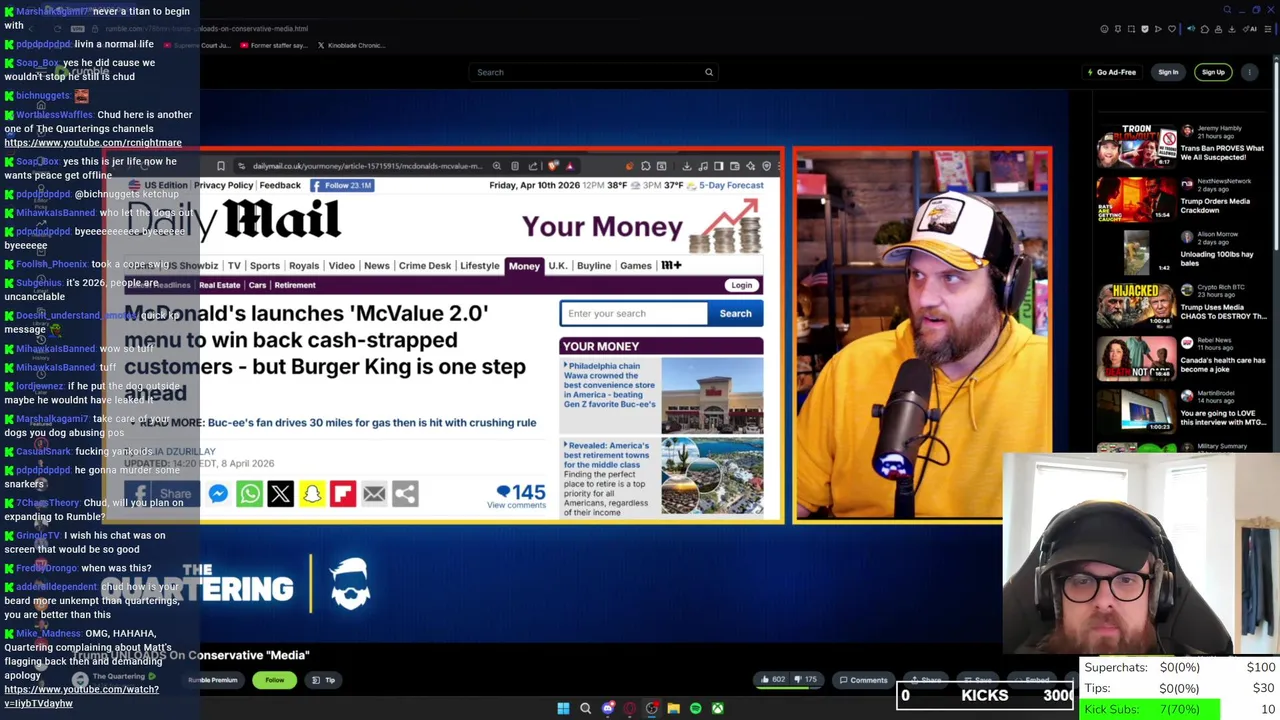1280x720 pixels.
Task: Click the Daily Mail Search button
Action: [x=735, y=313]
